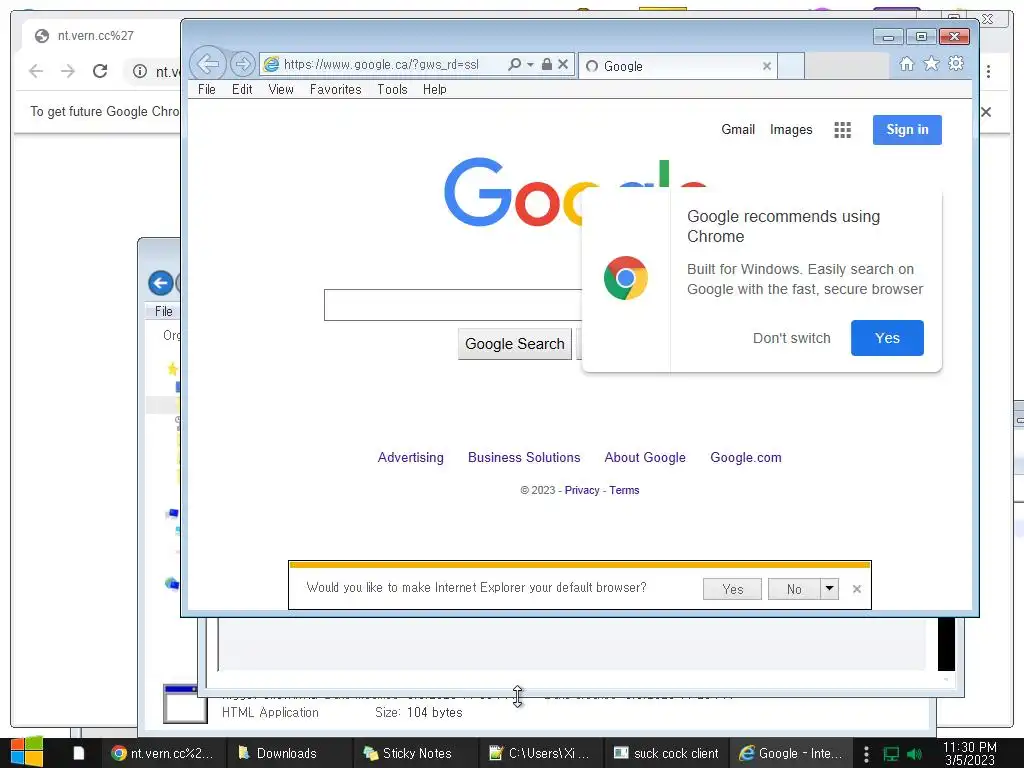Maximize the Internet Explorer window
The image size is (1024, 768).
tap(921, 37)
